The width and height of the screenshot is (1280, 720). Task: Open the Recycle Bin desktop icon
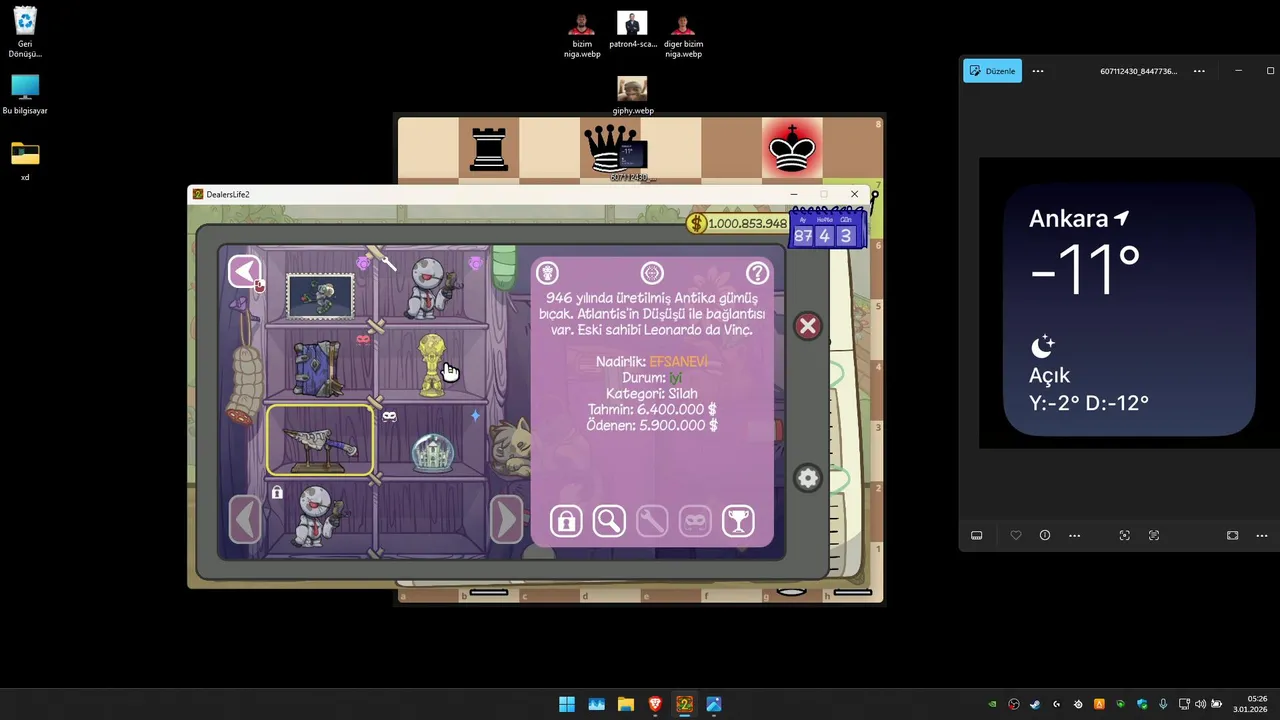click(x=25, y=32)
